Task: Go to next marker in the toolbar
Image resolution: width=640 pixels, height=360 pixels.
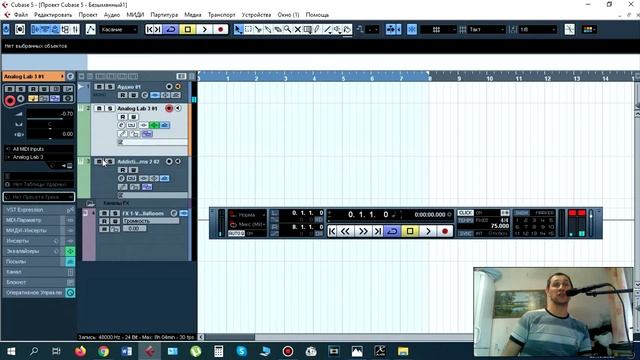Action: [158, 29]
